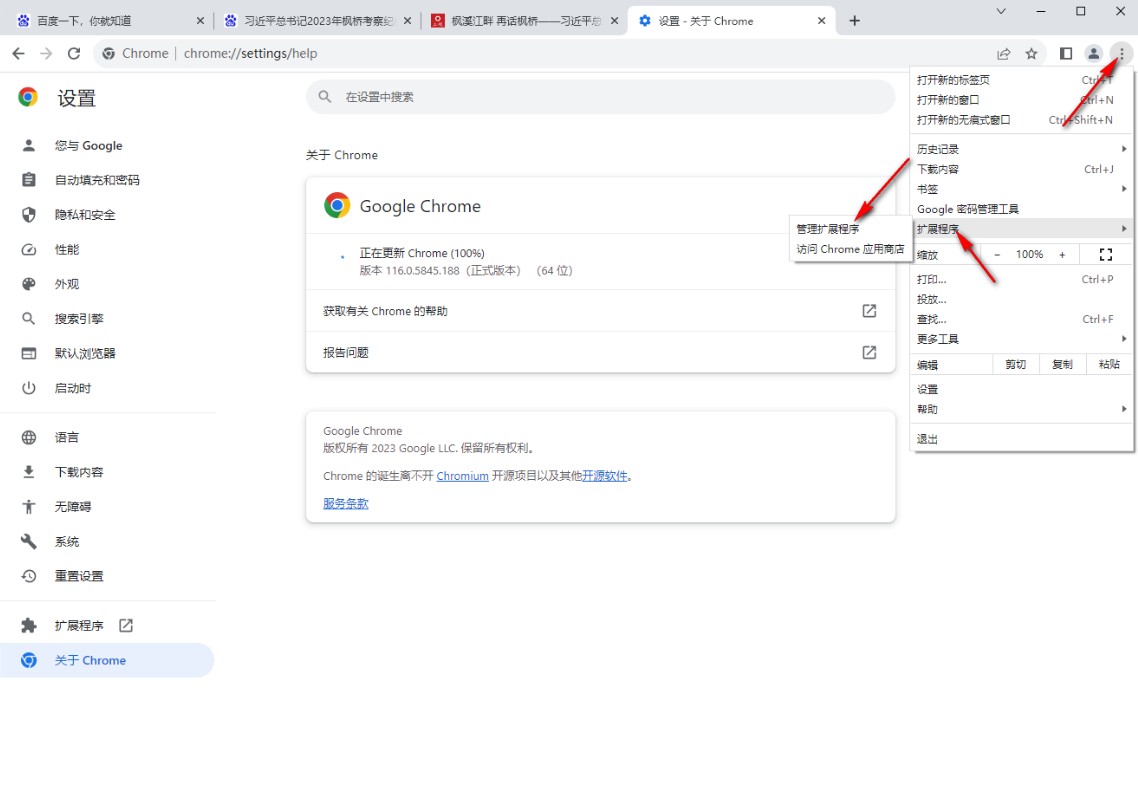
Task: Choose 打开新的无痕式窗口 menu item
Action: 1021,120
